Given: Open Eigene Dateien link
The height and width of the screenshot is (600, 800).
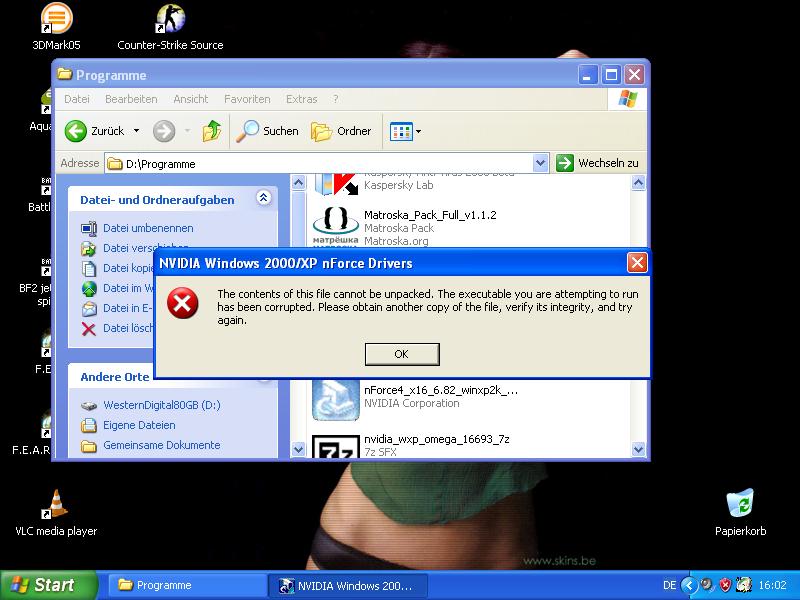Looking at the screenshot, I should 139,425.
